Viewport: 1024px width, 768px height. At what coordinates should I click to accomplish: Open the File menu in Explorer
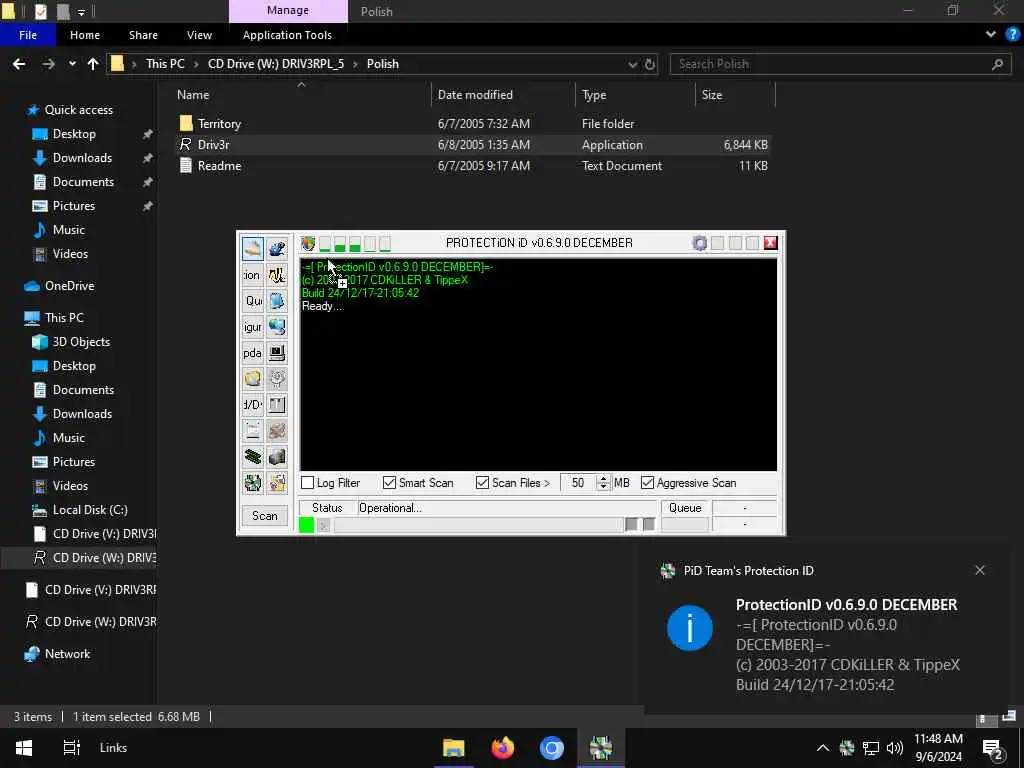pyautogui.click(x=27, y=35)
